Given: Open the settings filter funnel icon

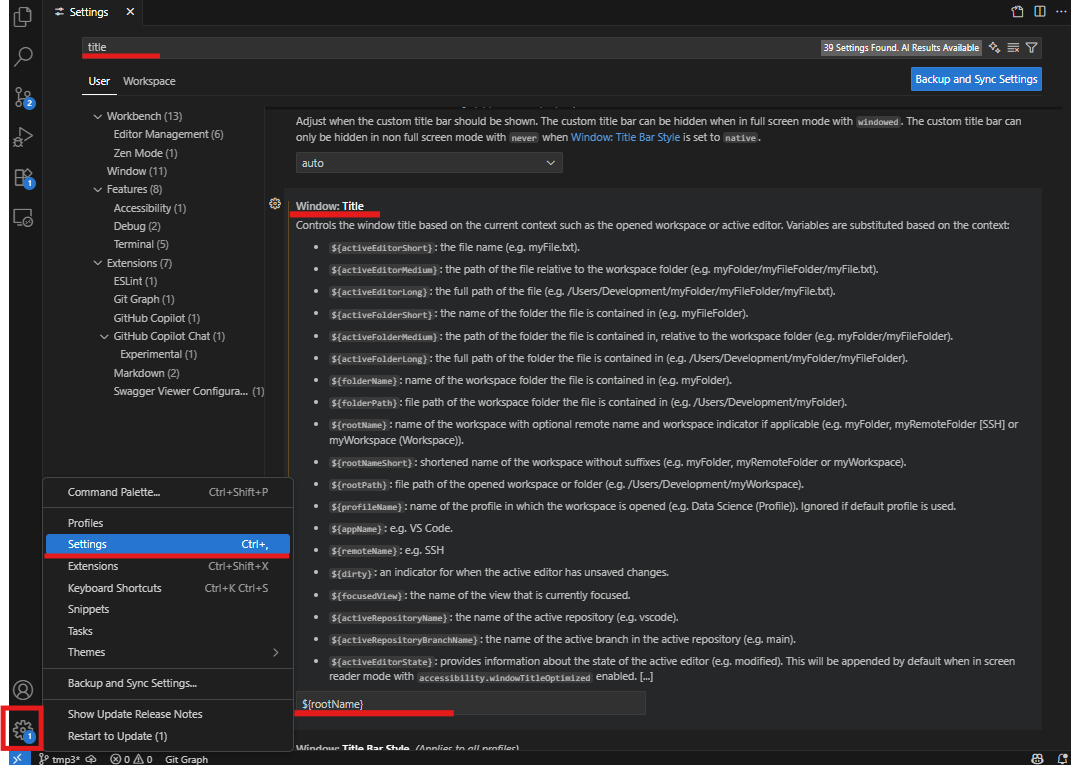Looking at the screenshot, I should [x=1031, y=48].
